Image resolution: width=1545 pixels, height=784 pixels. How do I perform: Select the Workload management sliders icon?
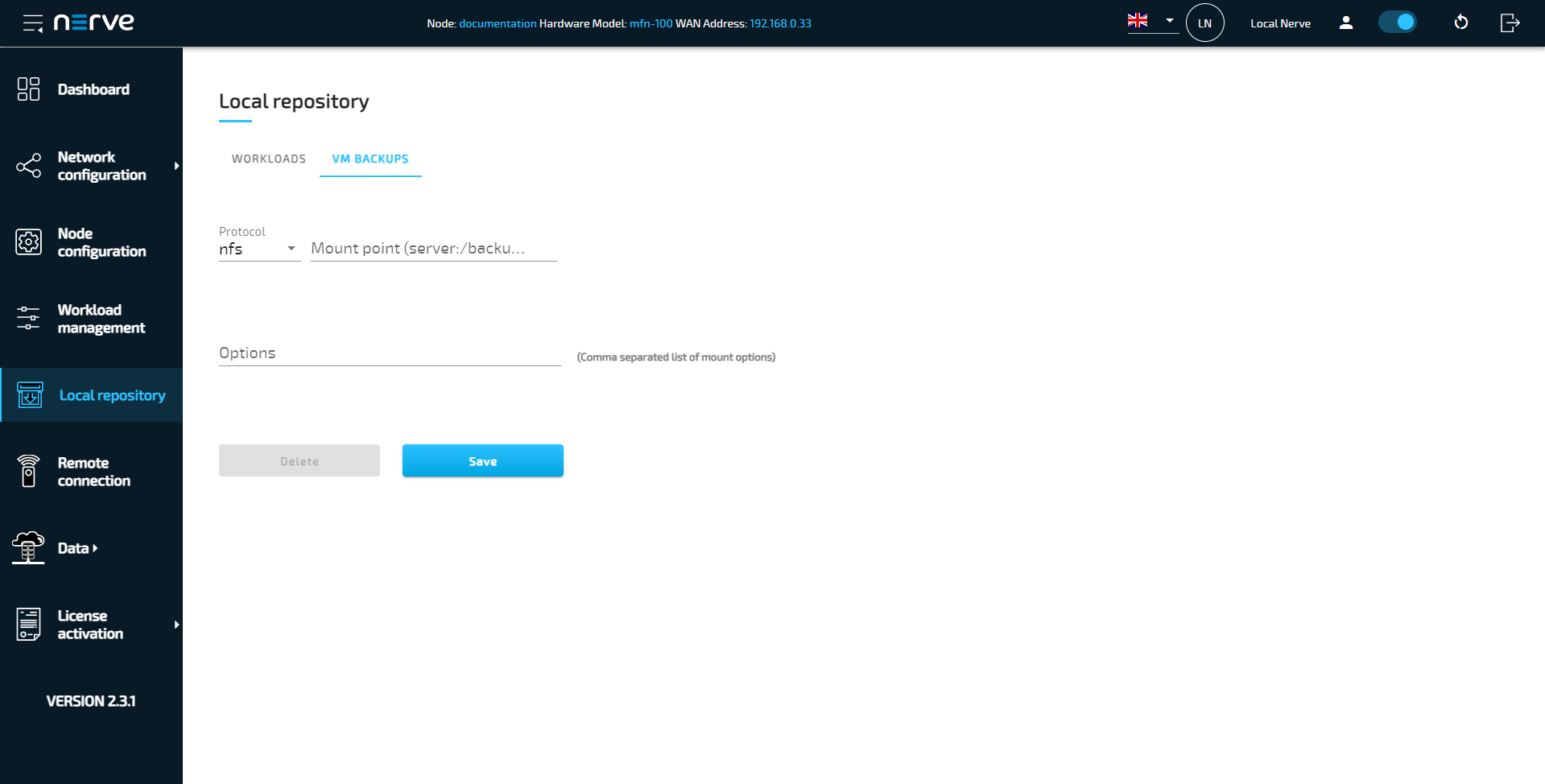[x=28, y=318]
